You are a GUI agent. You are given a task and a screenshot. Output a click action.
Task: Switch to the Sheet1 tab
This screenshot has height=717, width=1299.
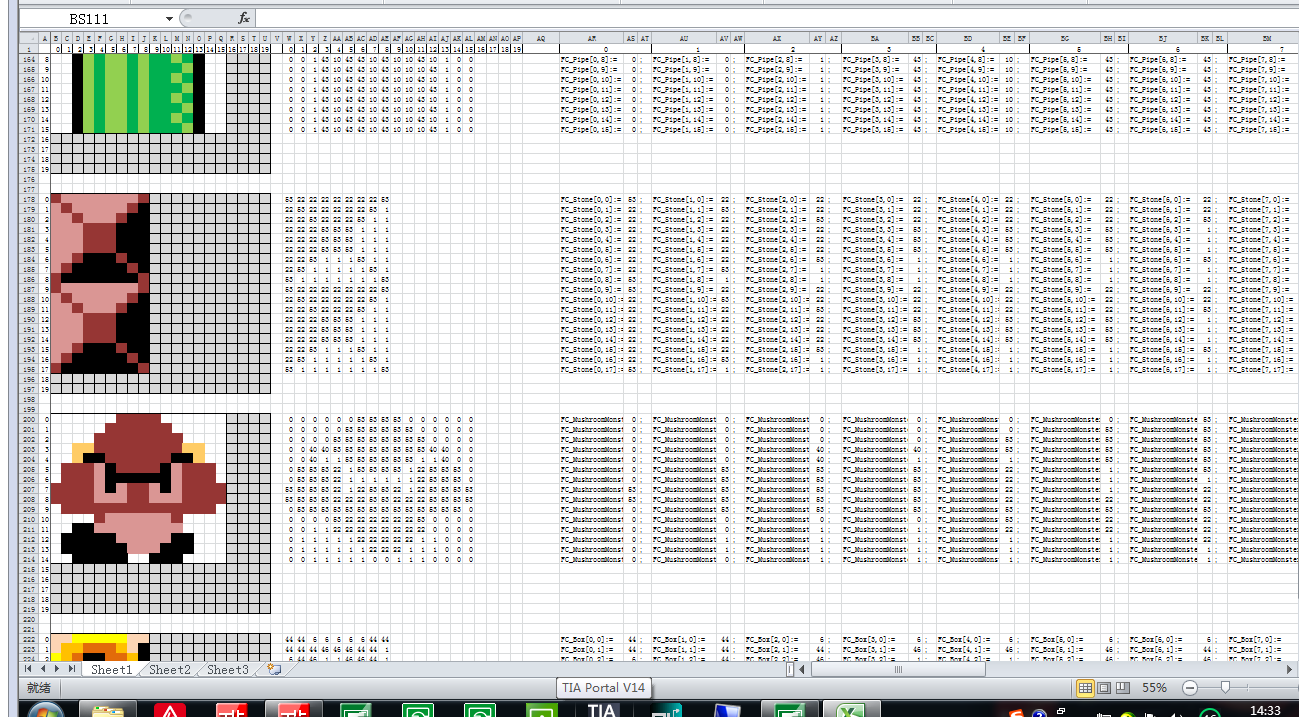(111, 669)
